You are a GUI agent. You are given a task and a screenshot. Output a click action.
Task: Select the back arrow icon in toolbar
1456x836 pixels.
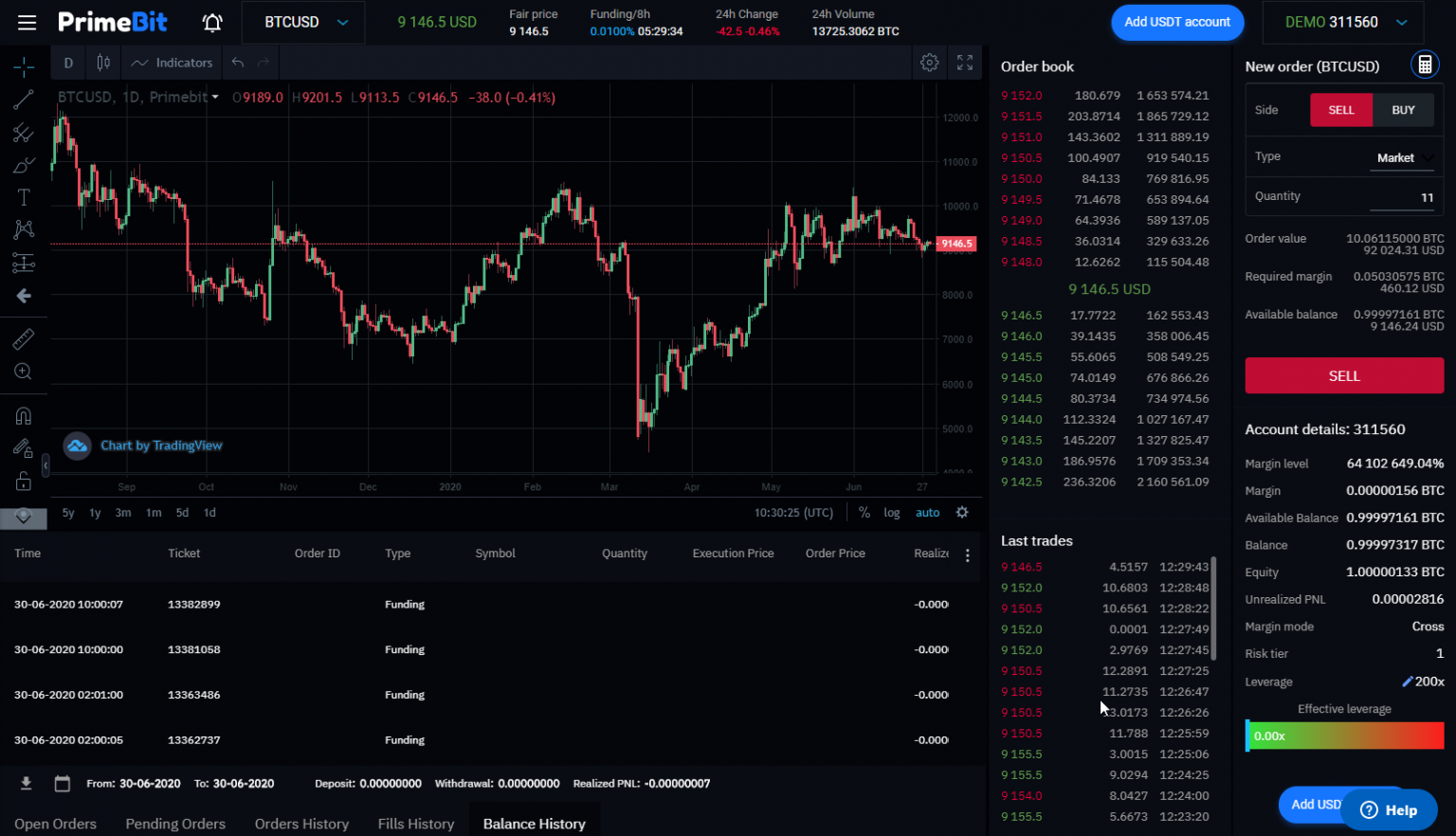pyautogui.click(x=24, y=296)
